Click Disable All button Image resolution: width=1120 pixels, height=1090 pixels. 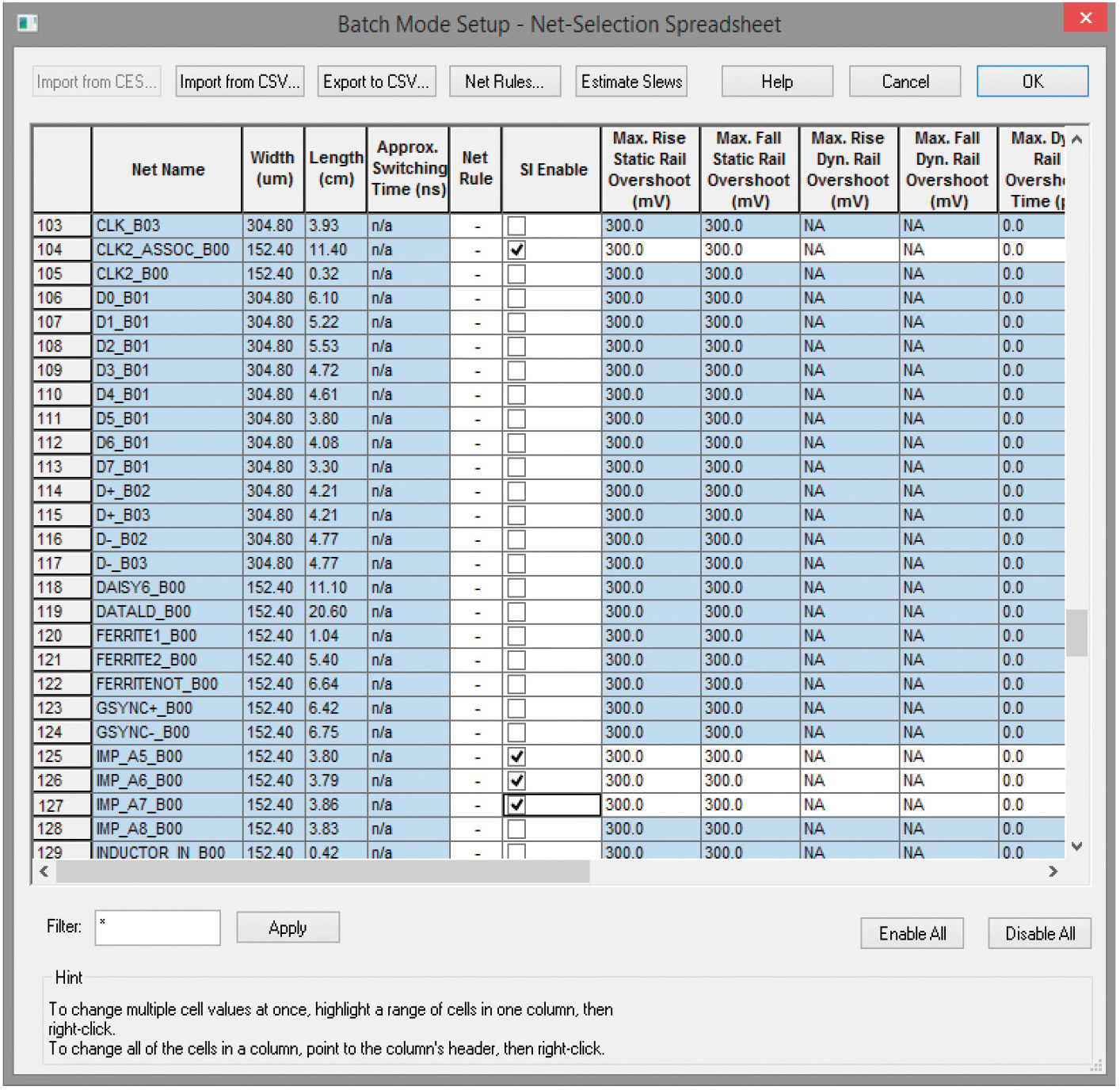pyautogui.click(x=1039, y=934)
